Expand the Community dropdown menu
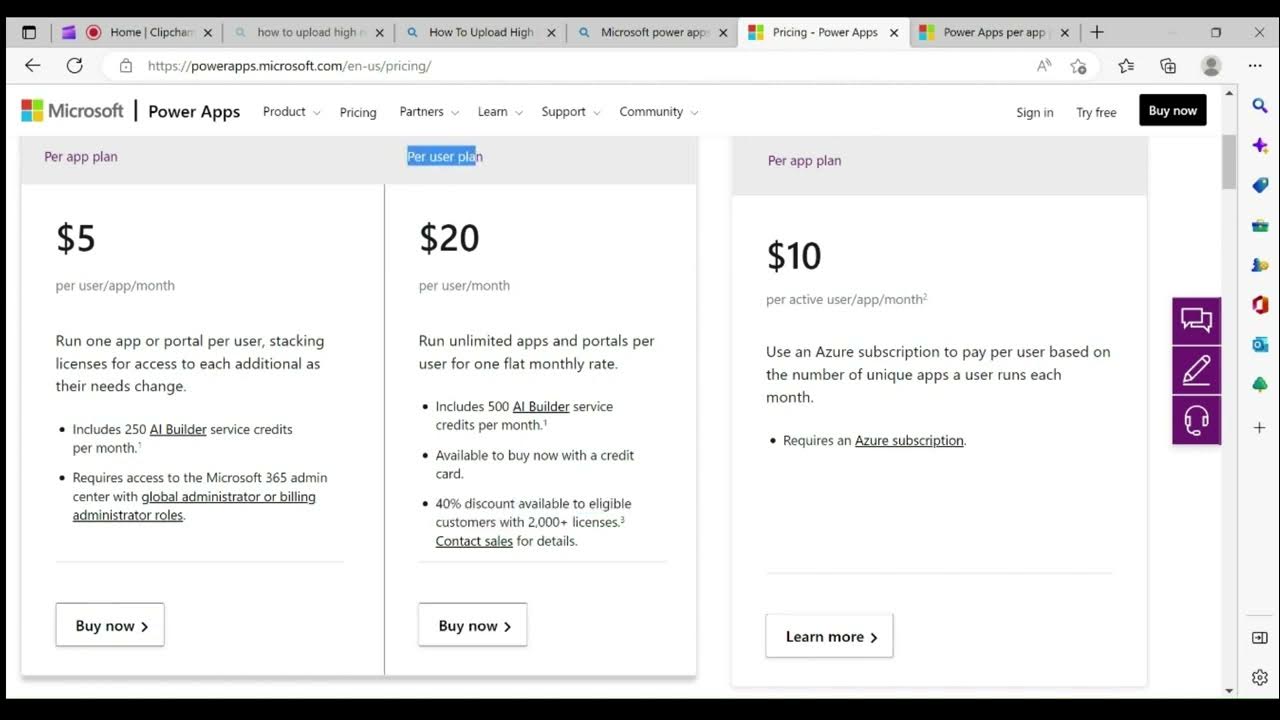The width and height of the screenshot is (1280, 720). [658, 112]
